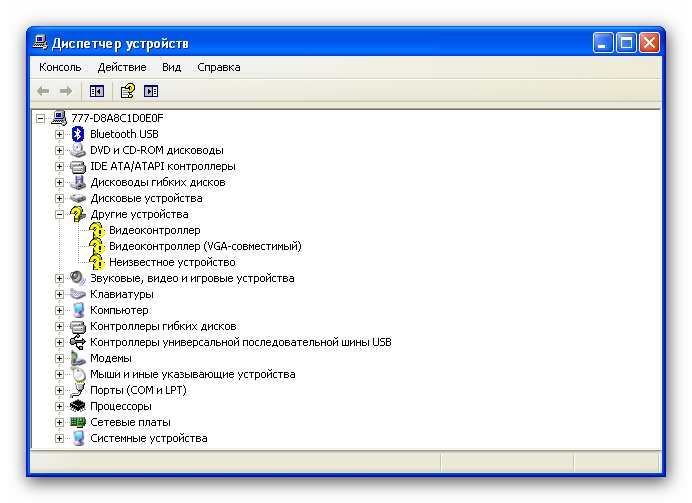Screen dimensions: 692x503
Task: Expand the Клавиатуры node
Action: click(59, 294)
